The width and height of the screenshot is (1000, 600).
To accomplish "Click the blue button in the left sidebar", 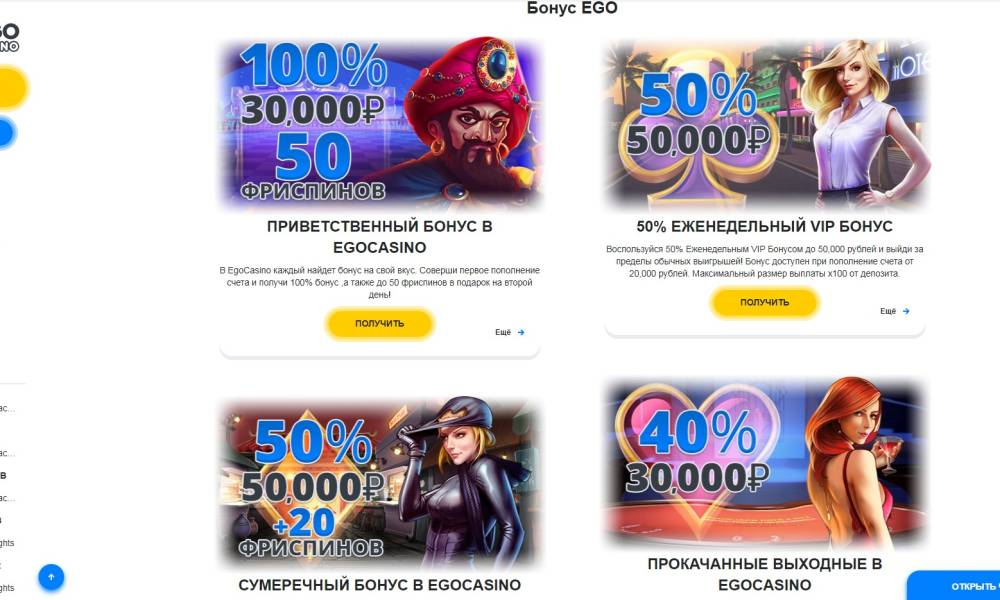I will tap(7, 133).
